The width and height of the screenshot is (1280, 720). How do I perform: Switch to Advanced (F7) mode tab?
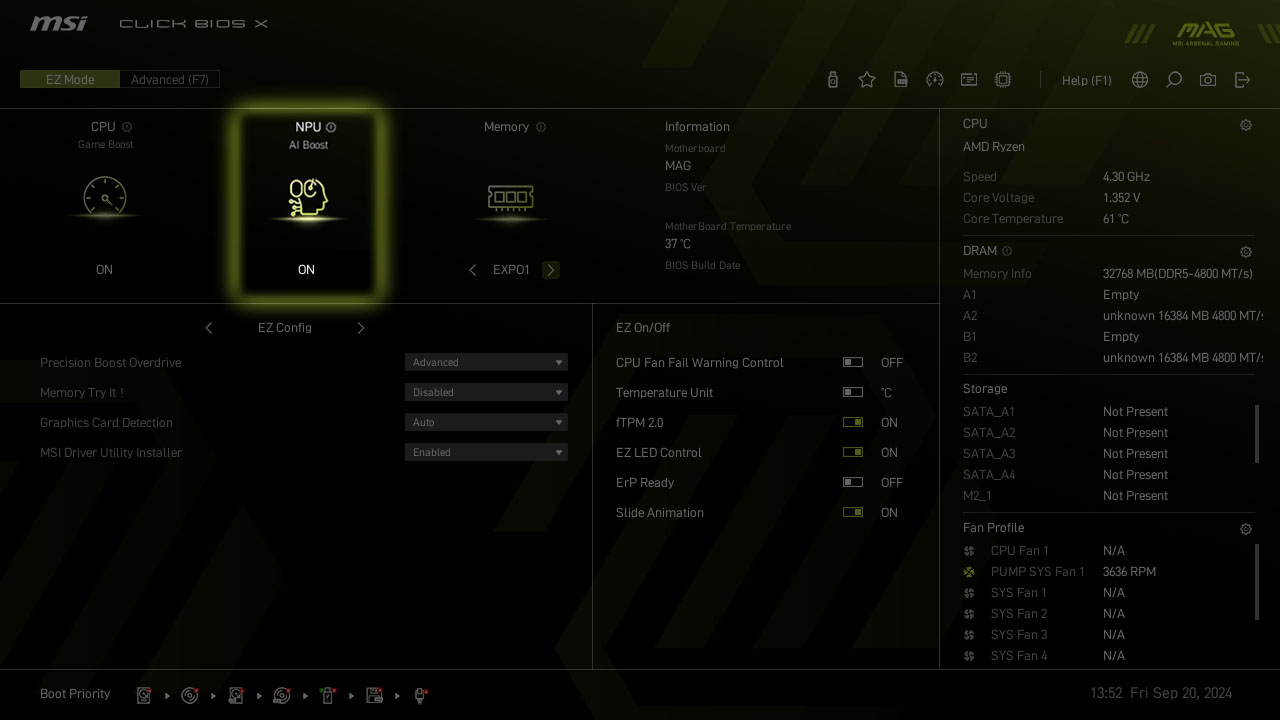pyautogui.click(x=169, y=80)
